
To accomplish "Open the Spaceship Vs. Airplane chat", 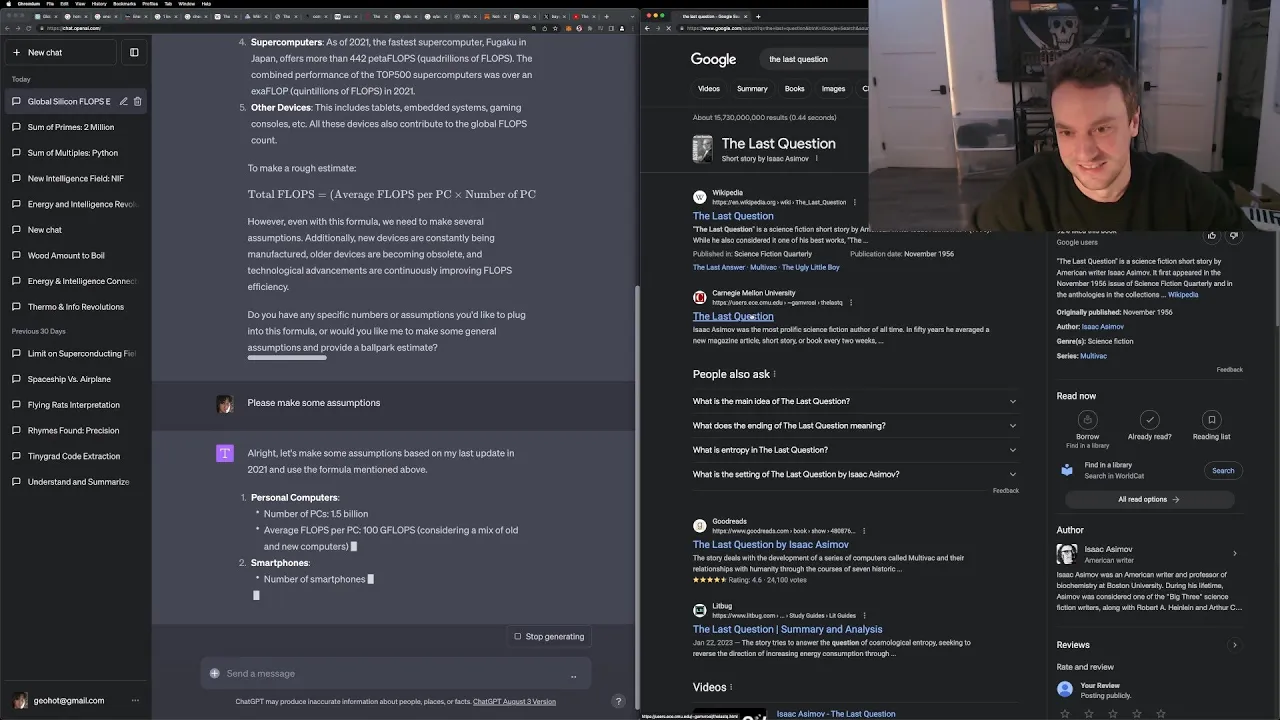I will point(75,379).
